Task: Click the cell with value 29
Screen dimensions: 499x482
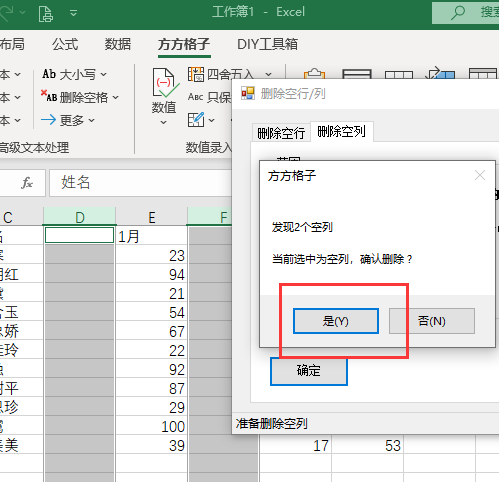Action: click(x=151, y=407)
